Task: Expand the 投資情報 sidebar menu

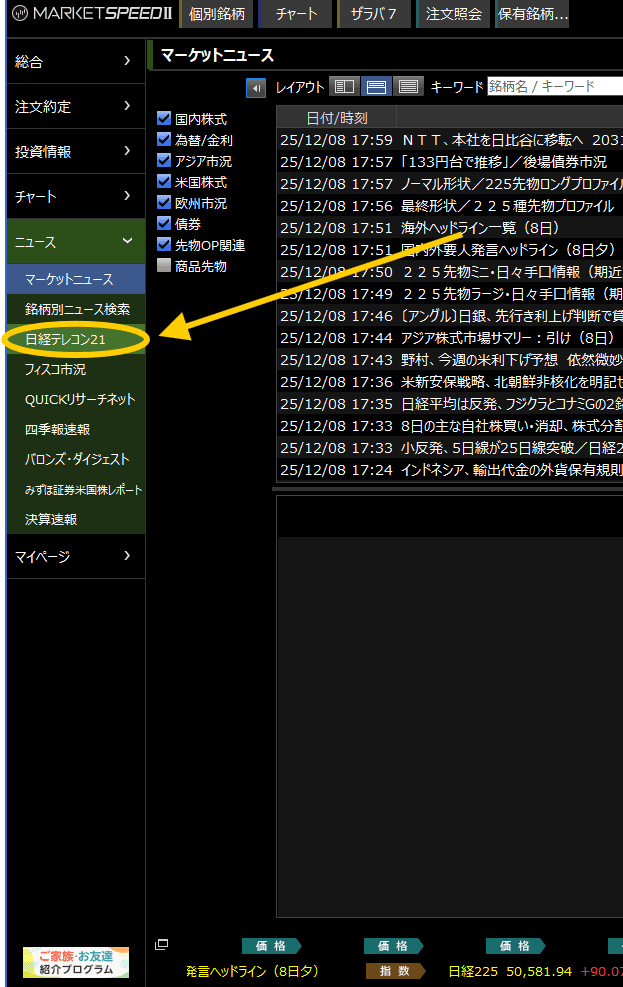Action: coord(76,151)
